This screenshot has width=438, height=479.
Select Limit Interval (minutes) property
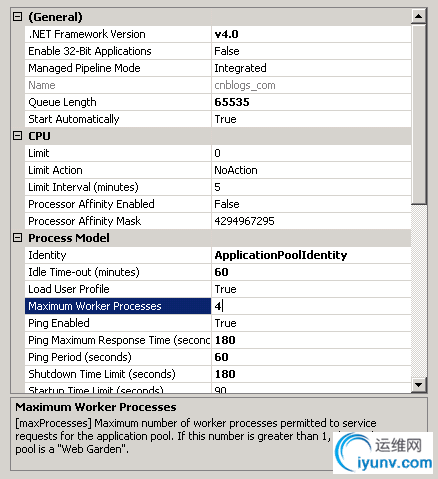click(x=118, y=187)
